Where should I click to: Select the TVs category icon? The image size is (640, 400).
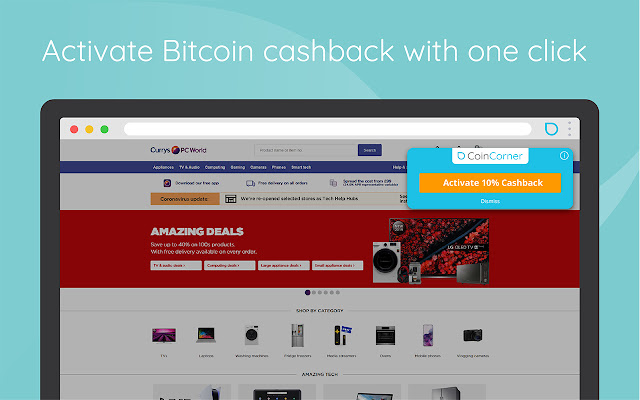click(x=164, y=336)
